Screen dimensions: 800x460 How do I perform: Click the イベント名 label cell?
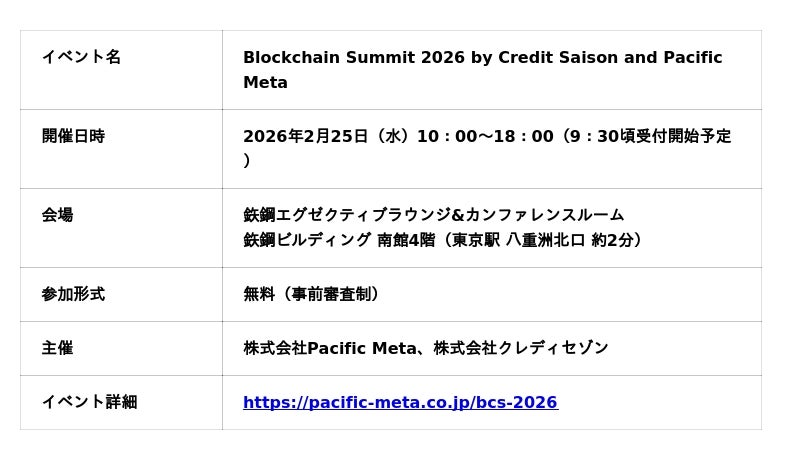(81, 57)
